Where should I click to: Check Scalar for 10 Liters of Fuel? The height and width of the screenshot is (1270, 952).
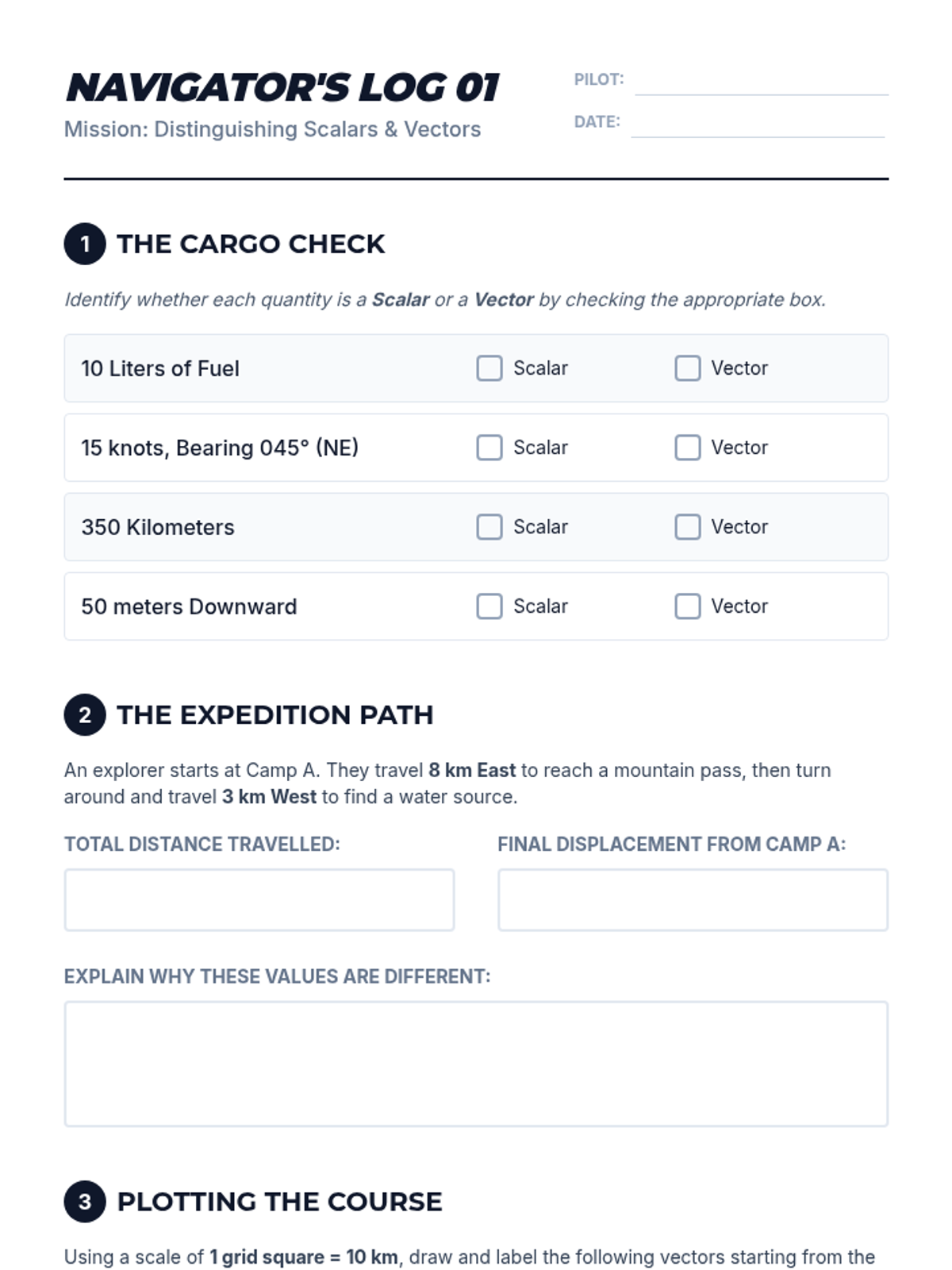click(x=489, y=368)
